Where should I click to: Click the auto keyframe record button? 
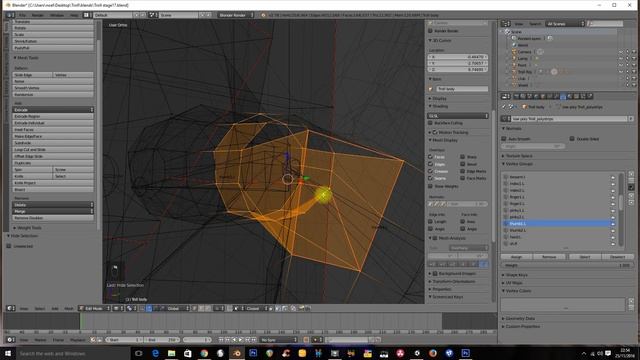(x=305, y=340)
